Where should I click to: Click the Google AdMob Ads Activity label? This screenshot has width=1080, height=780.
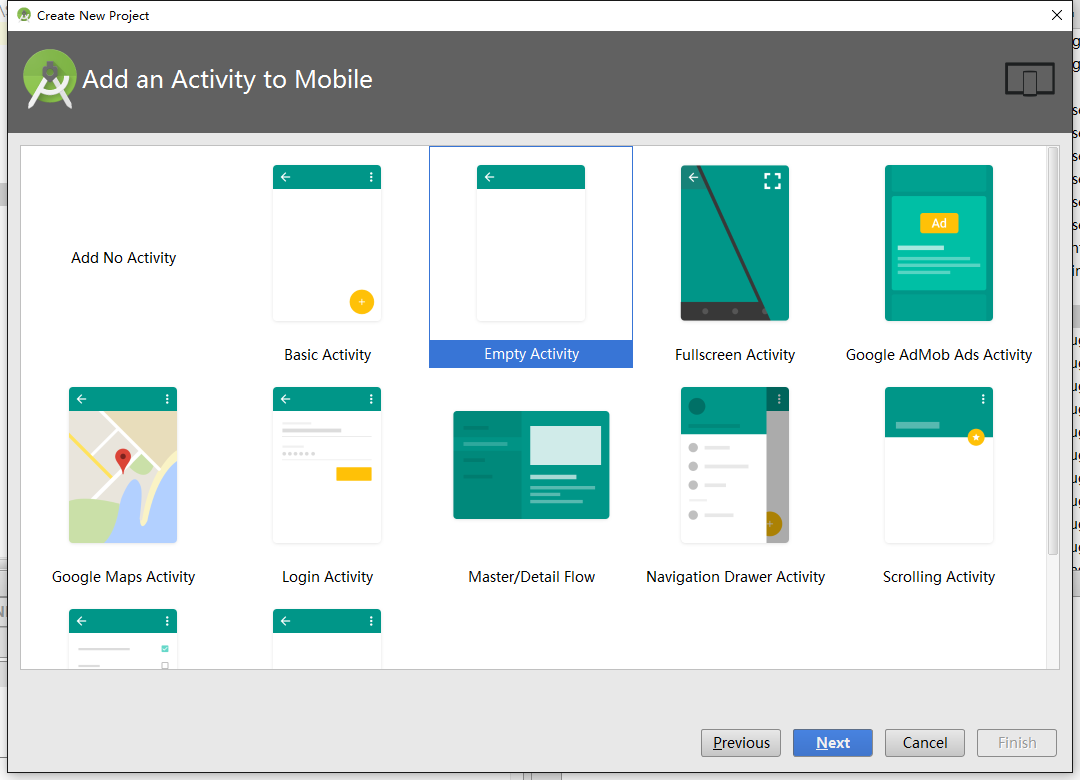[x=939, y=355]
